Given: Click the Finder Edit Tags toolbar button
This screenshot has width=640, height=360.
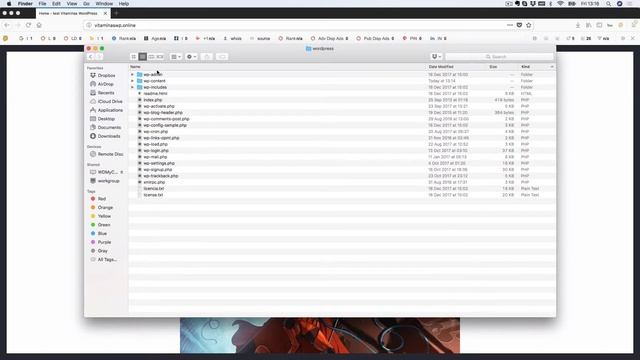Looking at the screenshot, I should (x=222, y=57).
